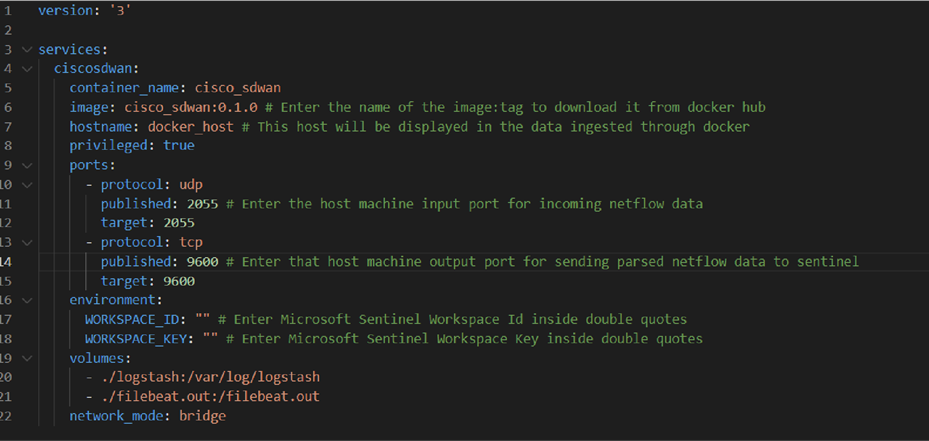Collapse the ports section fold arrow
The height and width of the screenshot is (441, 929).
(26, 165)
